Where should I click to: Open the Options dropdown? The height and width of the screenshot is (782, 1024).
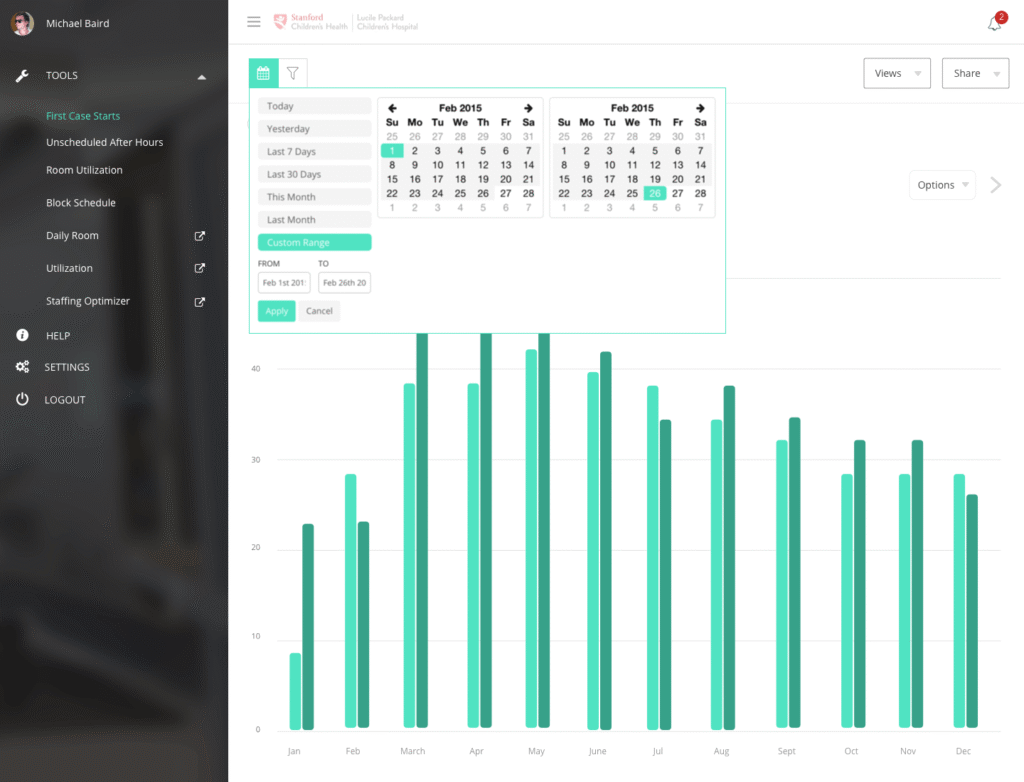pos(942,185)
